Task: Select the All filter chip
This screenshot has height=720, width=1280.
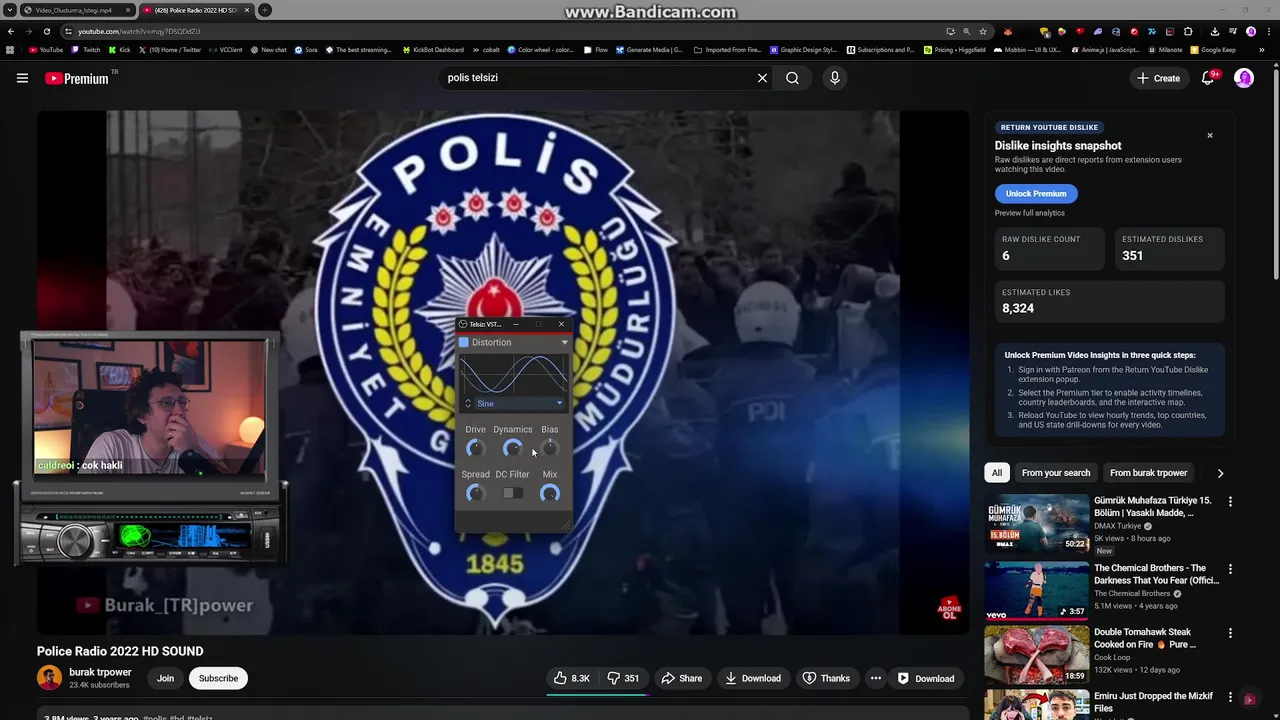Action: tap(997, 473)
